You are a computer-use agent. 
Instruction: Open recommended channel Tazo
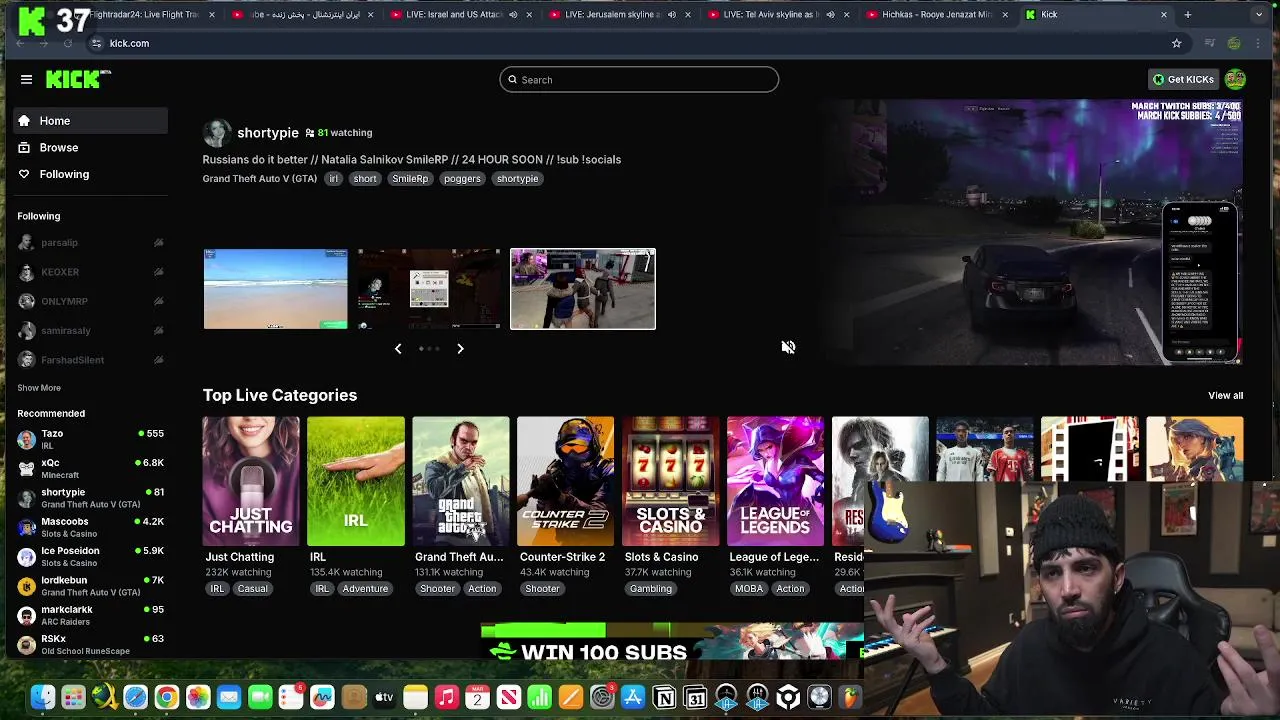pyautogui.click(x=91, y=439)
